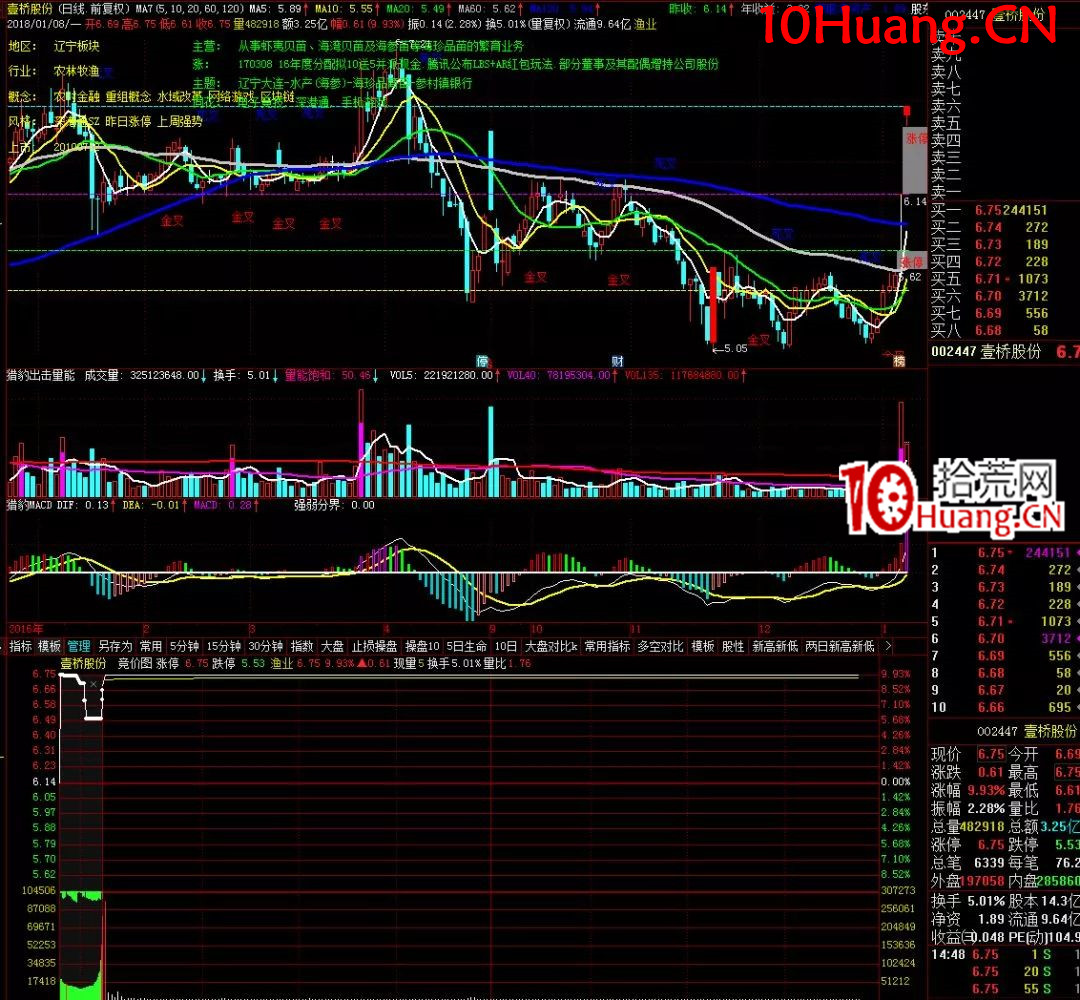Click the 昨日涨停 style tag

(128, 121)
